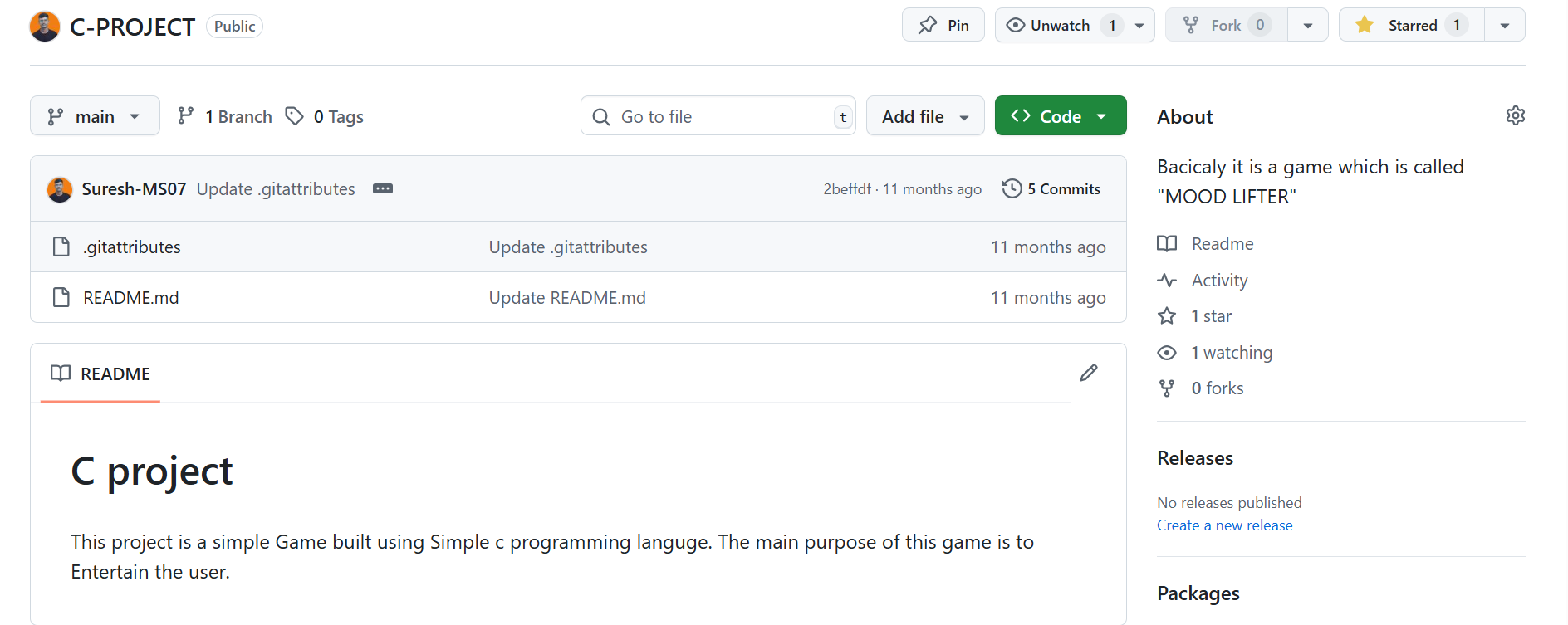This screenshot has height=625, width=1568.
Task: Open the main branch dropdown
Action: point(95,117)
